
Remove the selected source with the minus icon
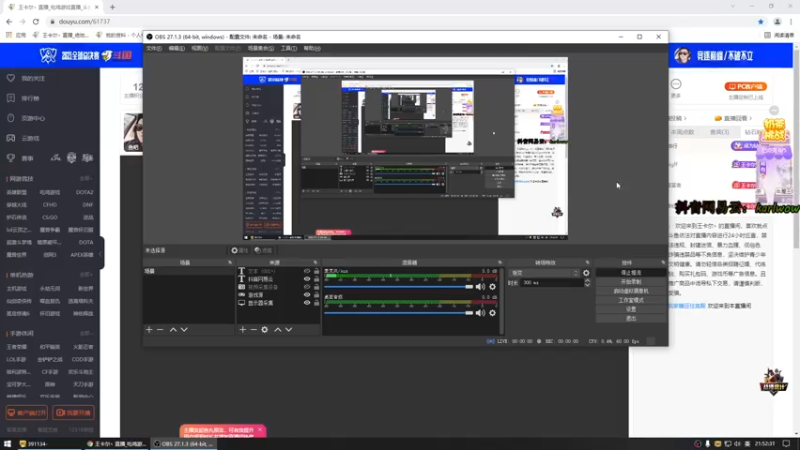[x=254, y=330]
